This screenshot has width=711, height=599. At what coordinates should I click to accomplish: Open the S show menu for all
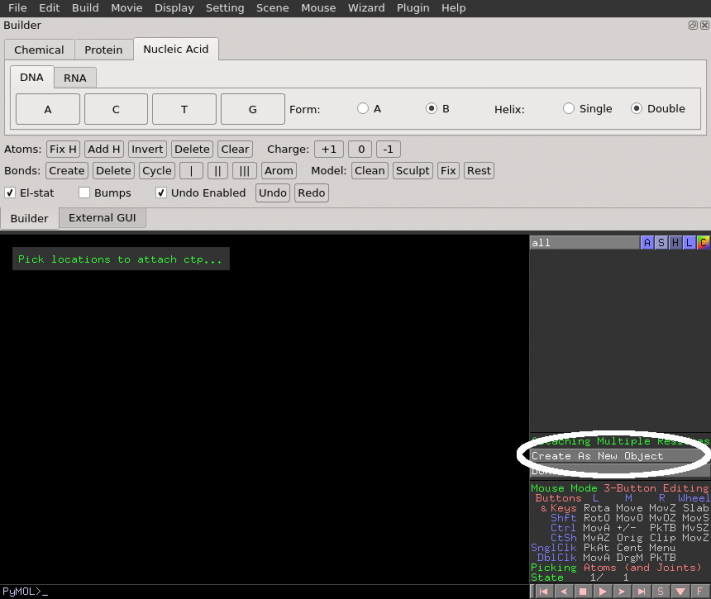[662, 242]
